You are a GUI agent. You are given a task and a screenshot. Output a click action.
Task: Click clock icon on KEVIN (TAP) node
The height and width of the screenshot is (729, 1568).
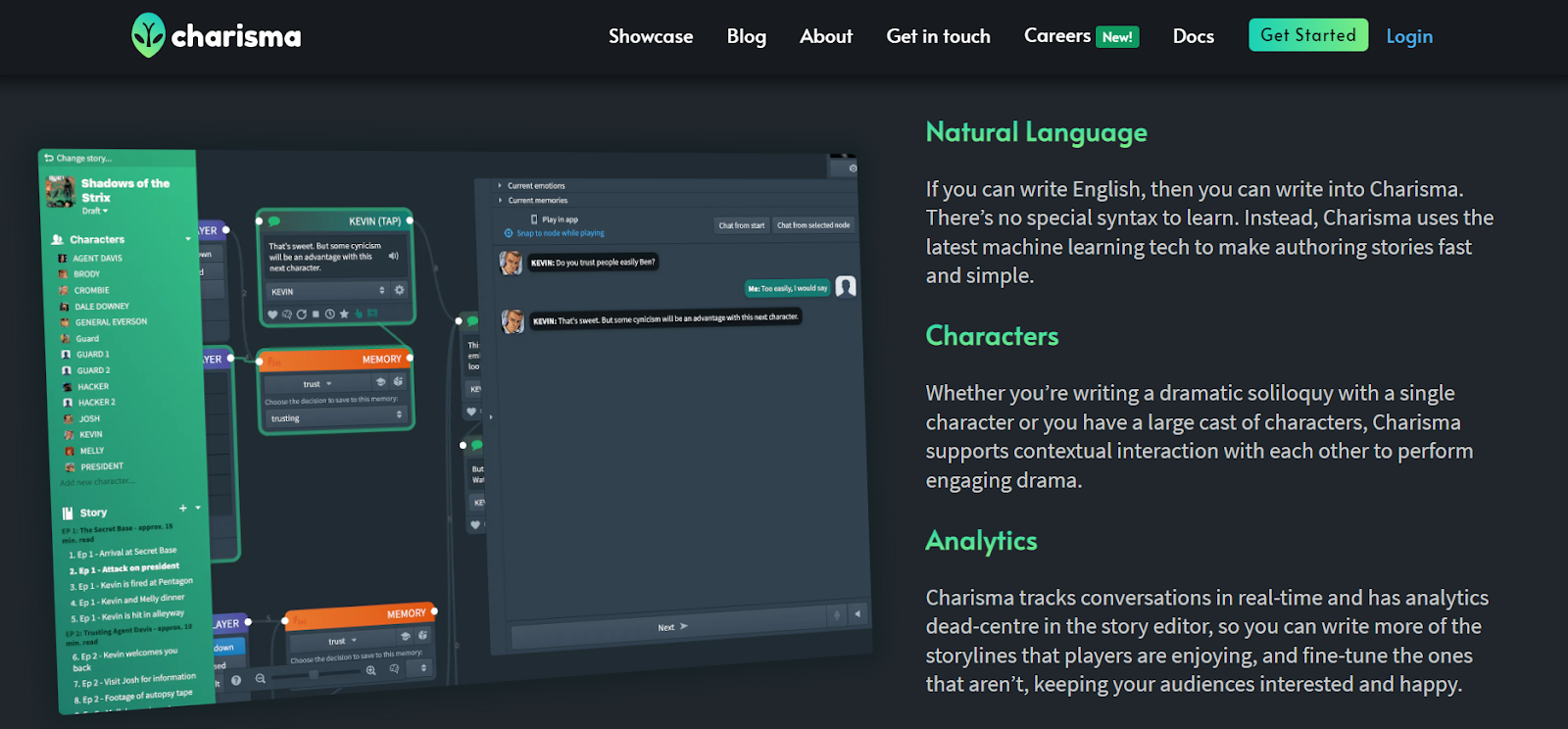coord(330,315)
